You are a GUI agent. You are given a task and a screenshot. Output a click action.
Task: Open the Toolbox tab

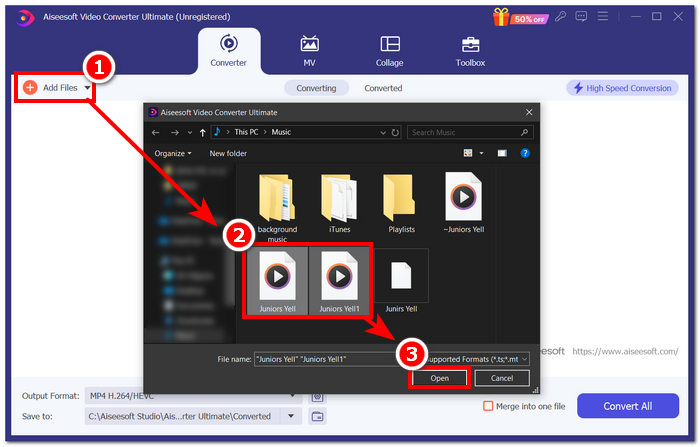click(x=470, y=51)
